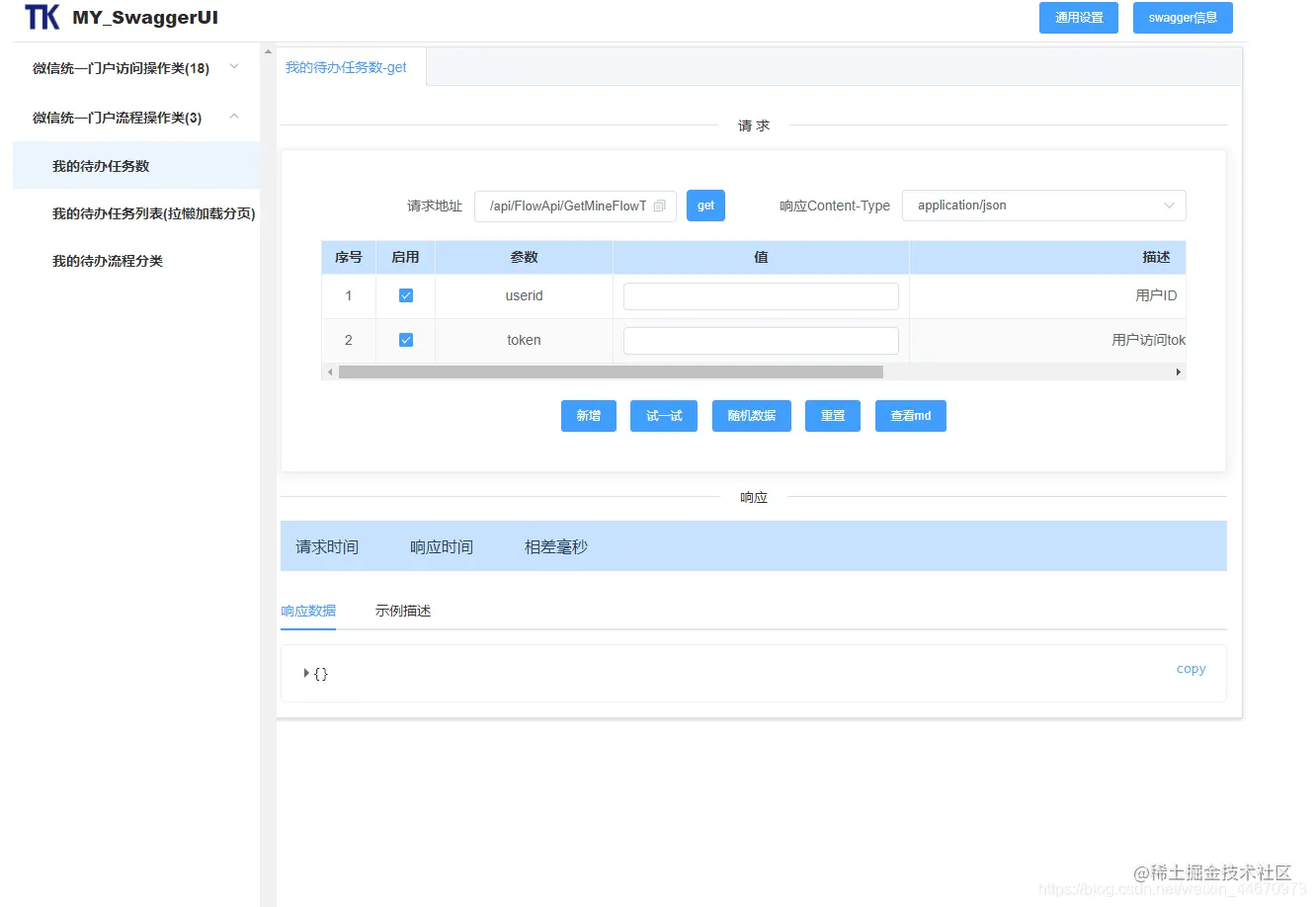The height and width of the screenshot is (907, 1316).
Task: Uncheck the token parameter checkbox
Action: pyautogui.click(x=406, y=340)
